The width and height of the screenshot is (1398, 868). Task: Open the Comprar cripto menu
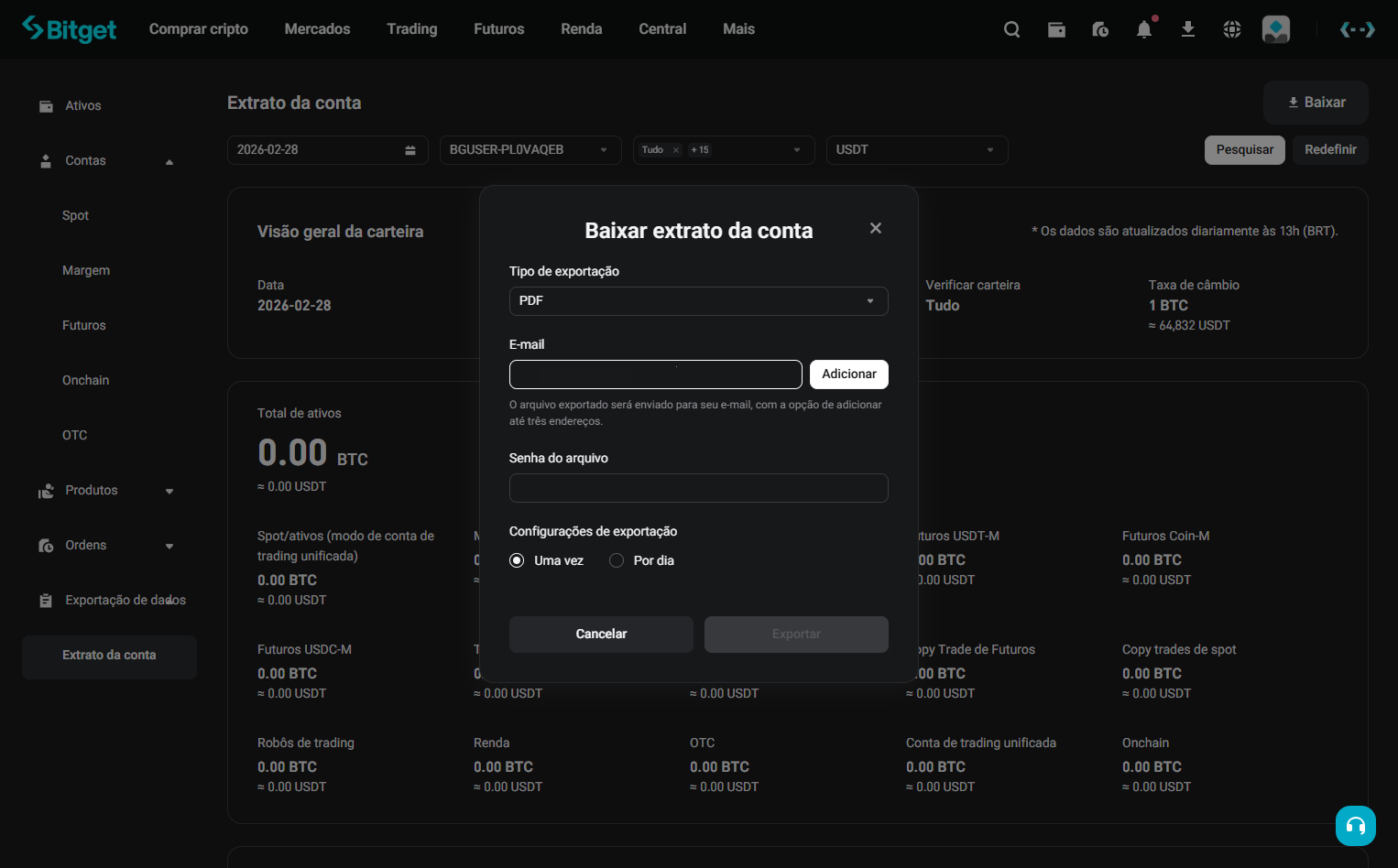point(199,29)
